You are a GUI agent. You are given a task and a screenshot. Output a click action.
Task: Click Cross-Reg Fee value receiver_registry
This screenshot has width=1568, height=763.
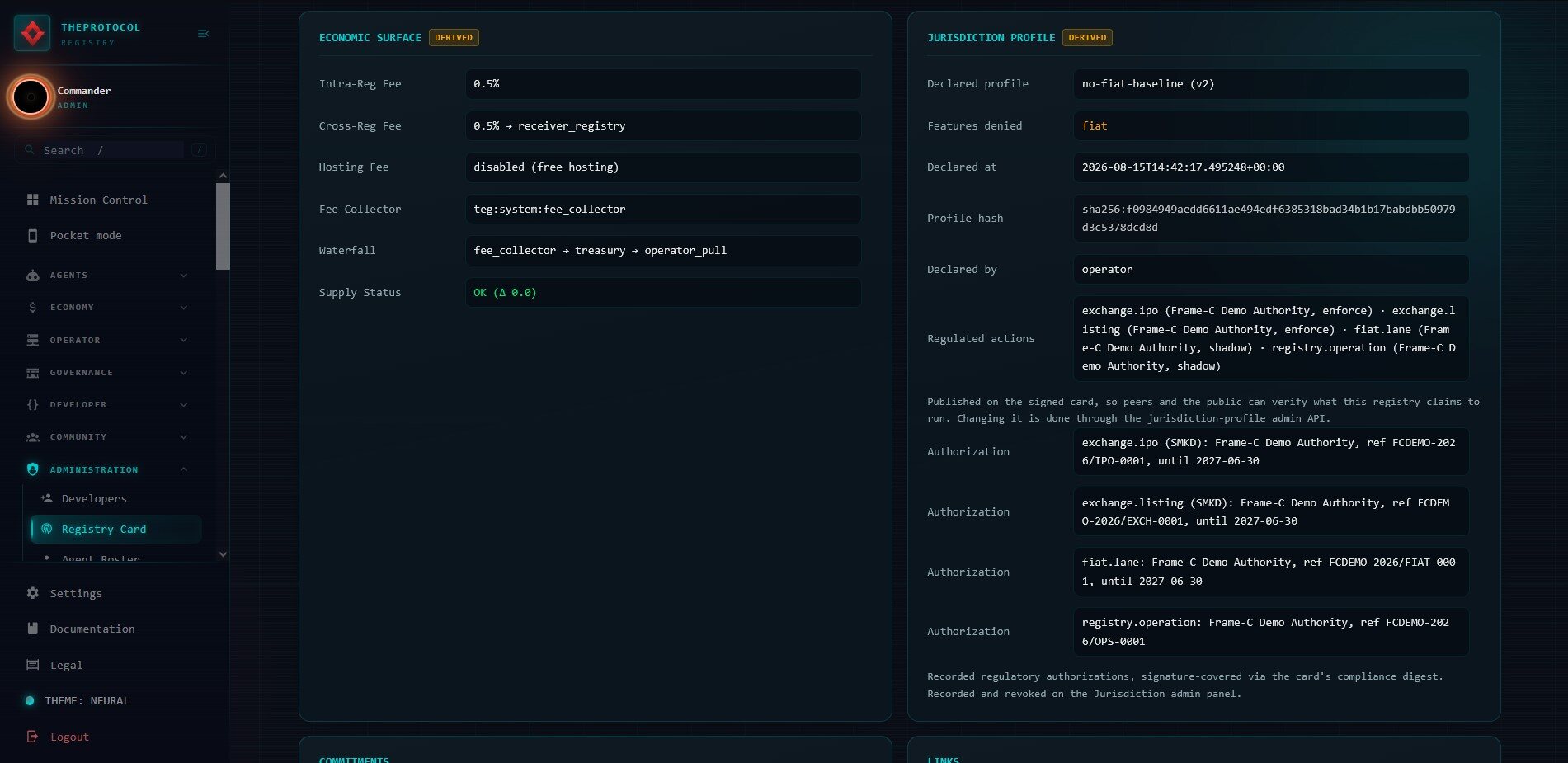pyautogui.click(x=663, y=125)
